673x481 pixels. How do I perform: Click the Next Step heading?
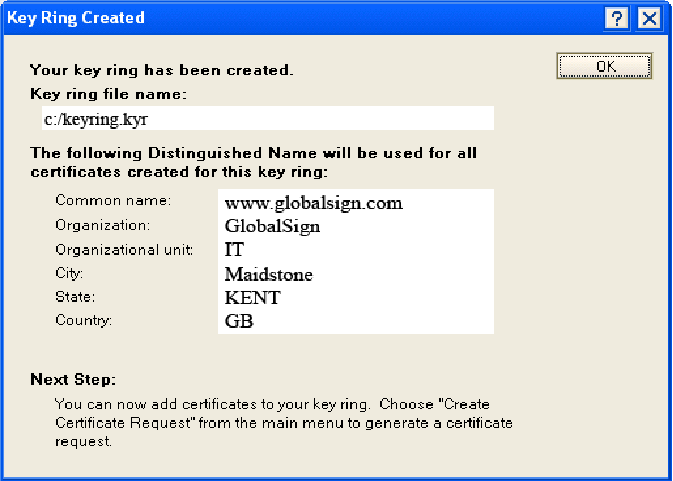tap(73, 379)
